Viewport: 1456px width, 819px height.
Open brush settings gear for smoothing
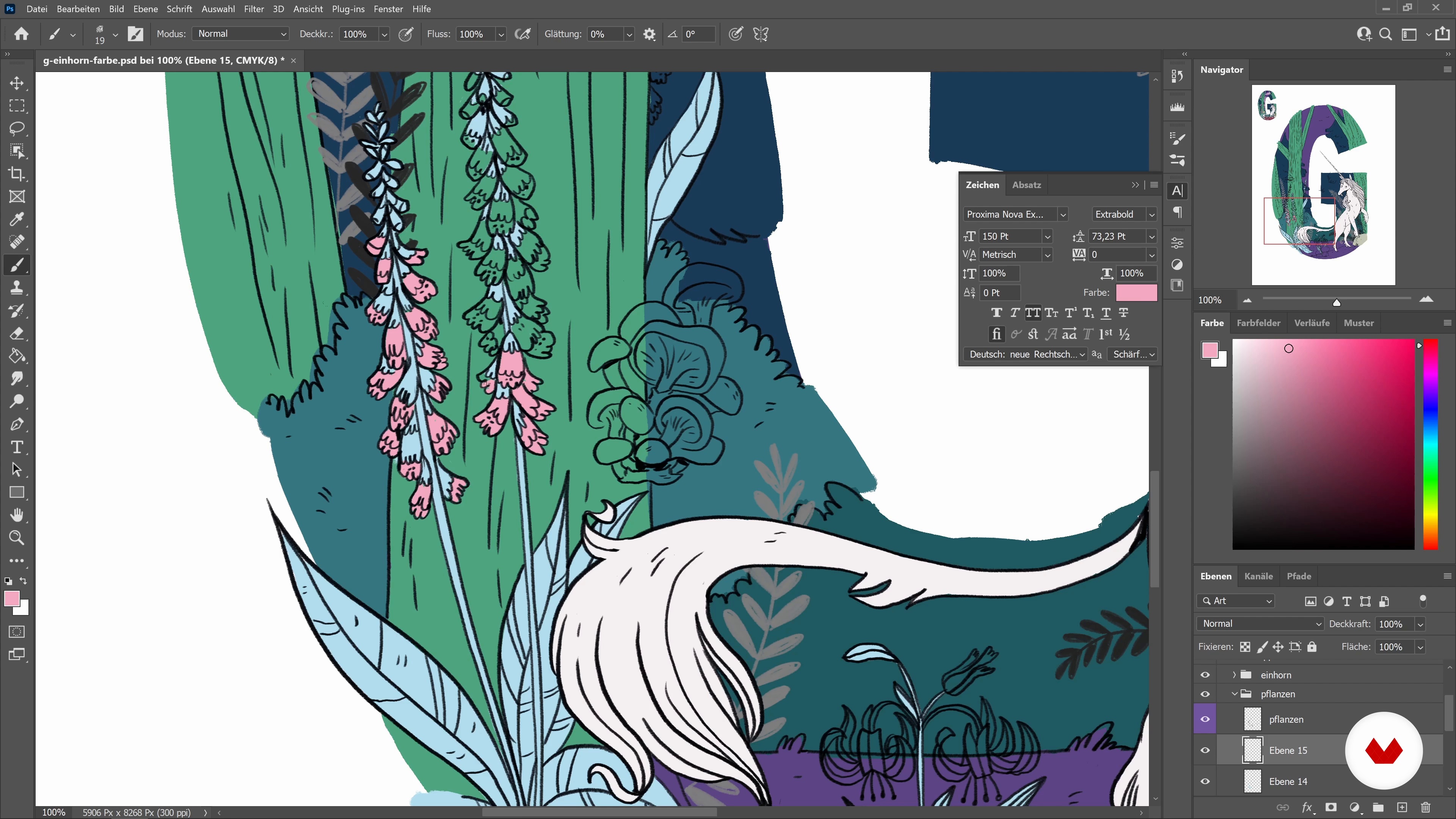click(650, 35)
